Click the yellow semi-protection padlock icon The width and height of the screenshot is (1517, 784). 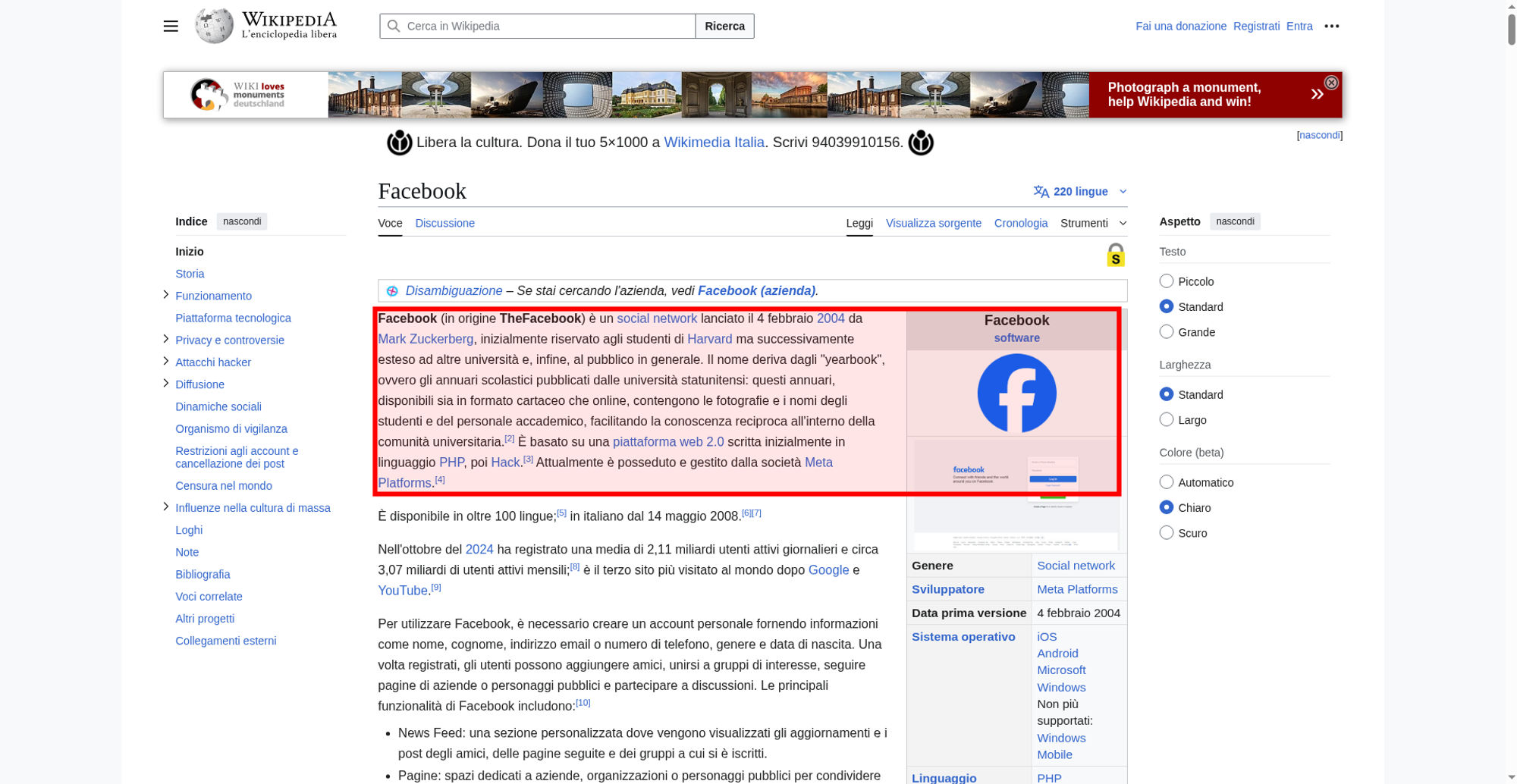[1116, 255]
